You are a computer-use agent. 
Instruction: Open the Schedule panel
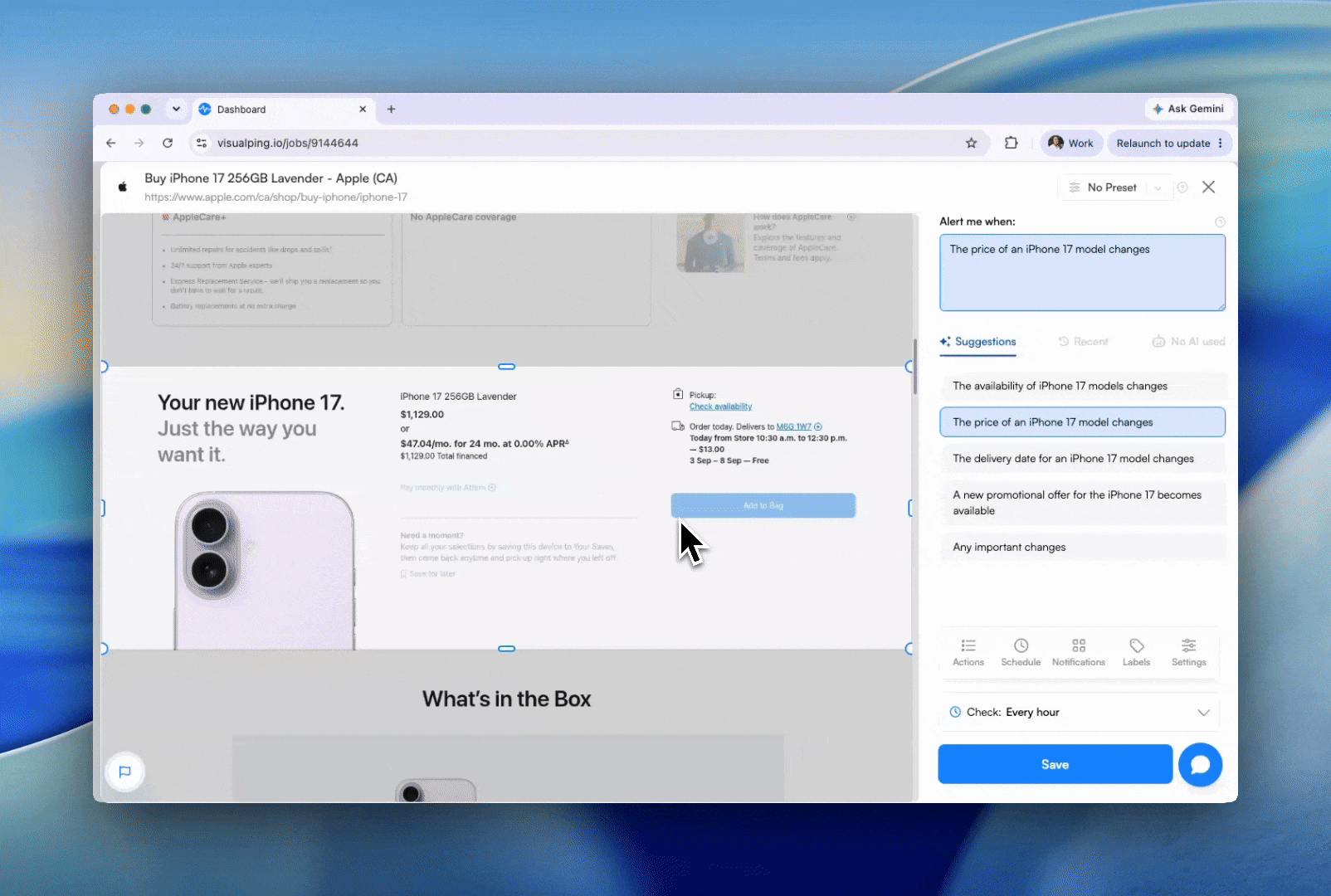coord(1021,652)
